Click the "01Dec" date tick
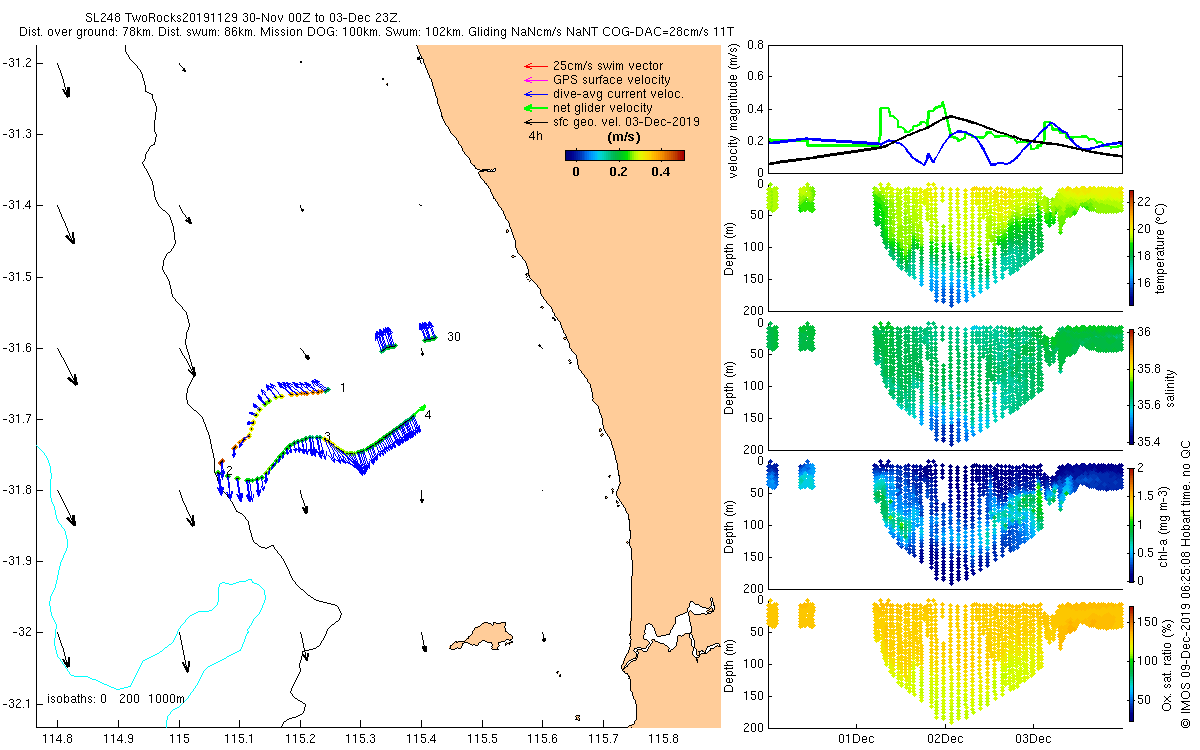The height and width of the screenshot is (750, 1200). coord(857,739)
